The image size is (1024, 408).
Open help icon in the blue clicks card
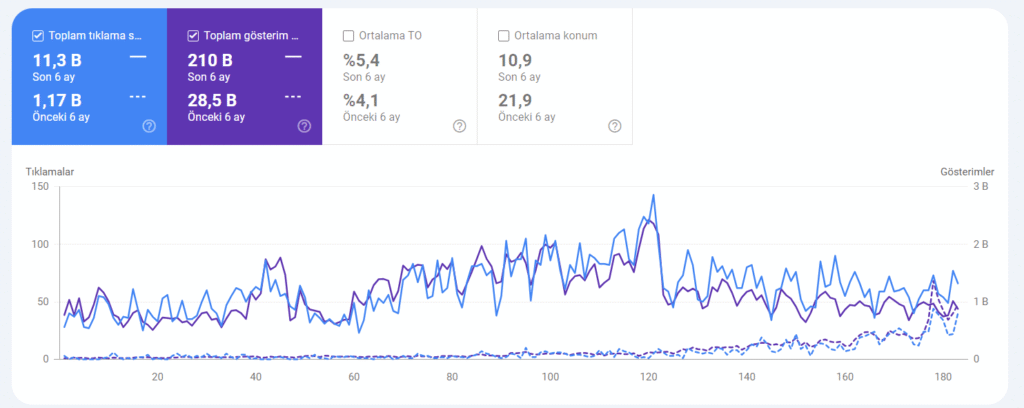click(x=149, y=126)
